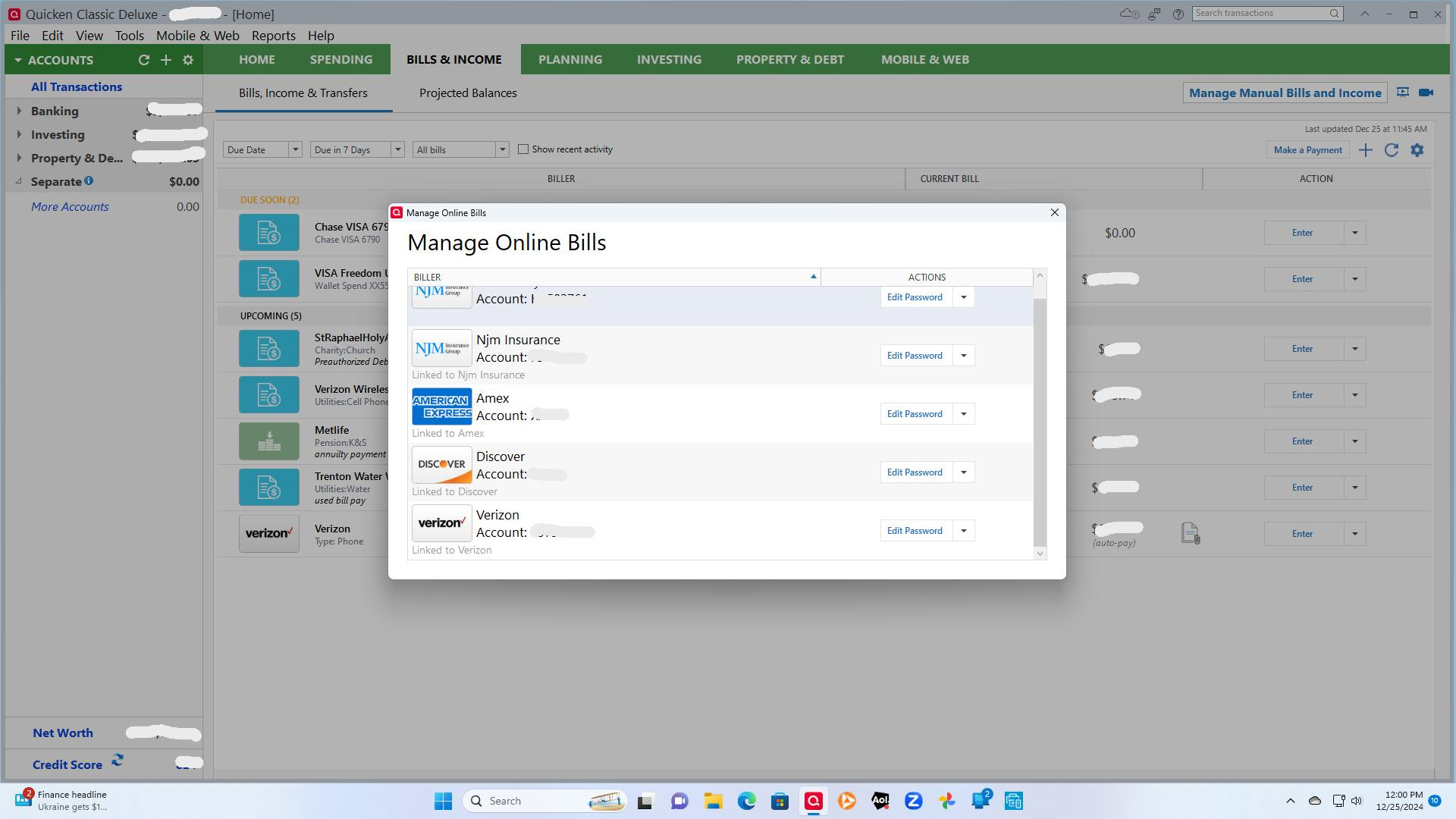Click Manage Manual Bills and Income button
This screenshot has height=819, width=1456.
pos(1285,93)
